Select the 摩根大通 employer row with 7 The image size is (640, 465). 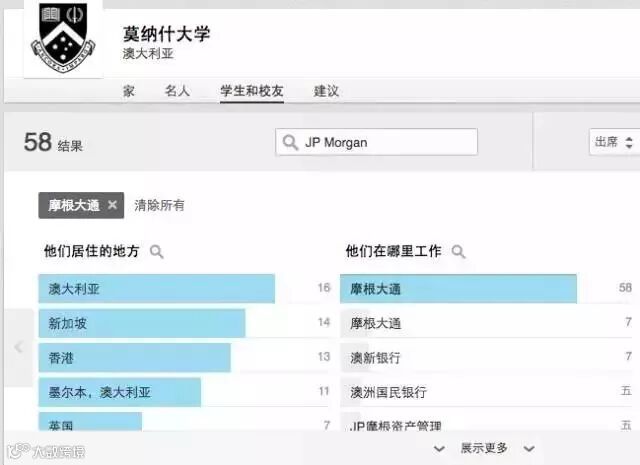click(486, 323)
